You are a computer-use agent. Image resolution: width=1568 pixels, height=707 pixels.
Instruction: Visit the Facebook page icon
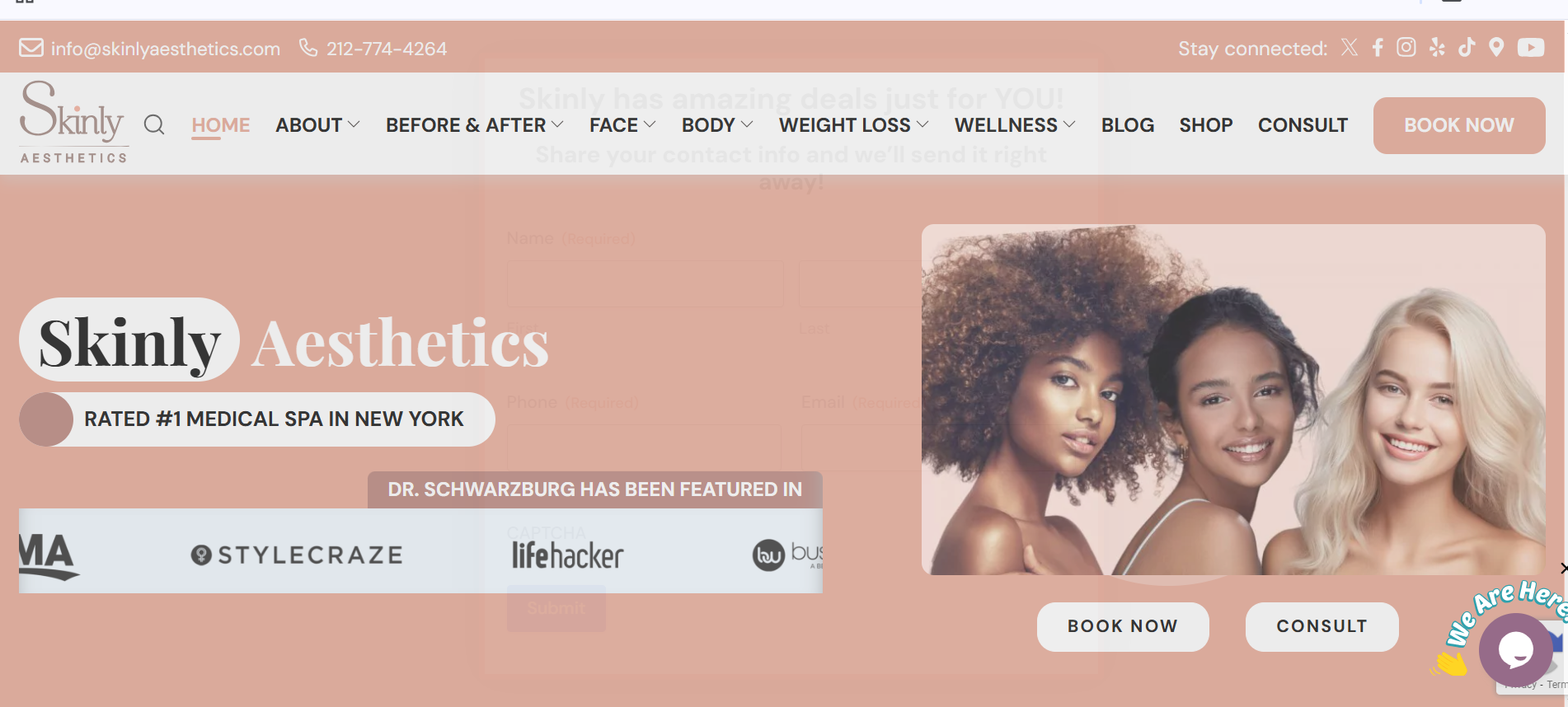(1378, 48)
